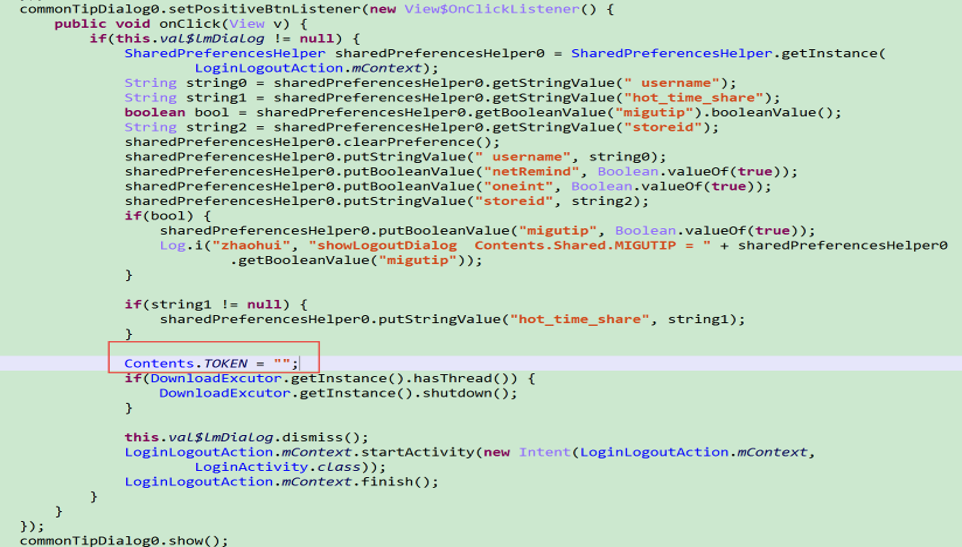
Task: Click "hot_time_share" in the putStringValue line
Action: click(x=579, y=319)
